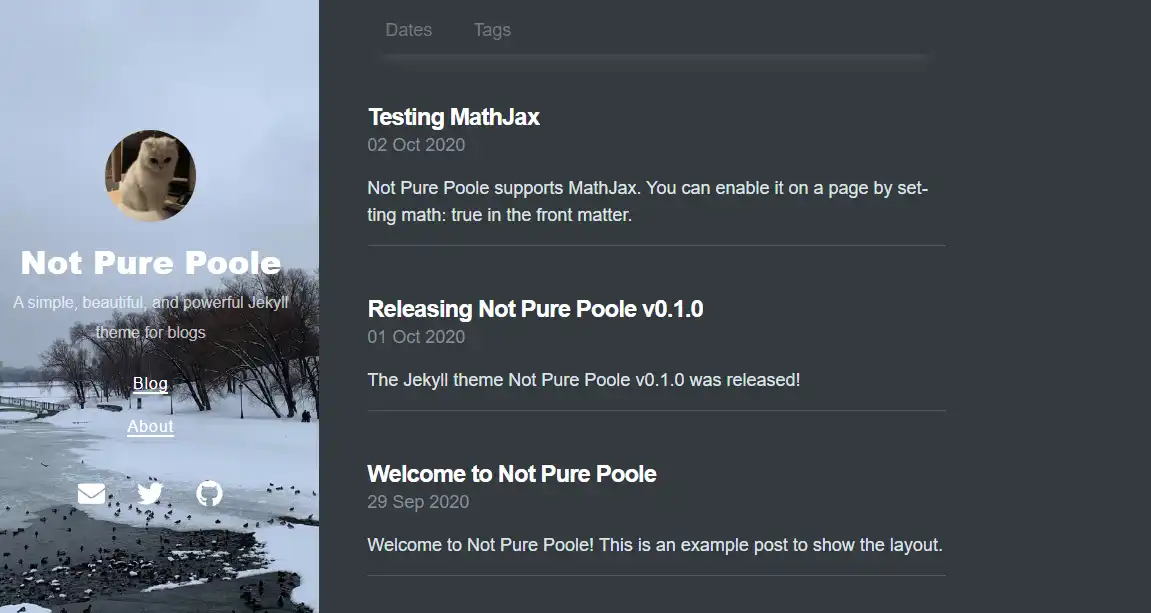
Task: Open Releasing Not Pure Poole v0.1.0 post
Action: tap(535, 309)
